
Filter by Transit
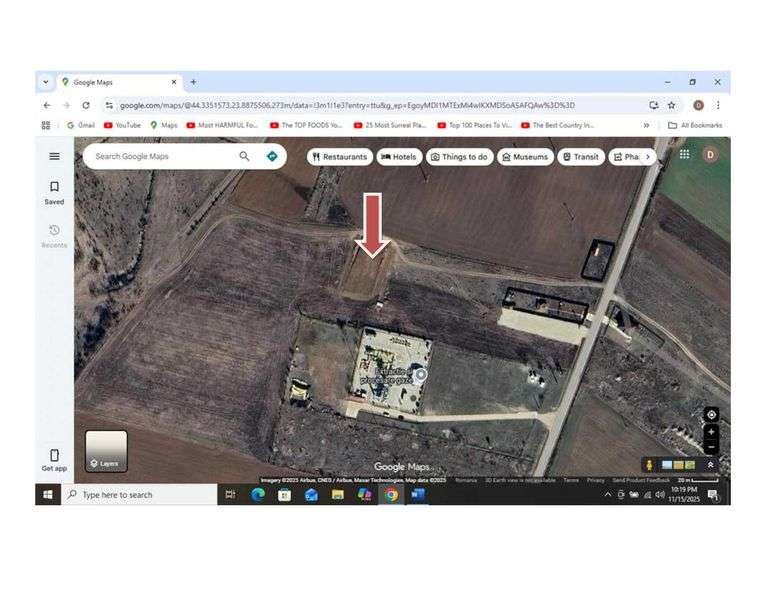click(581, 157)
